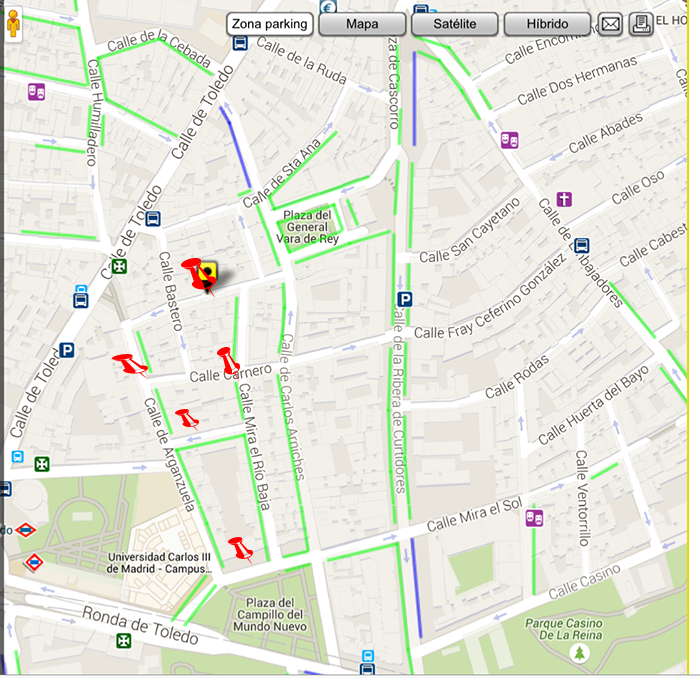Click the envelope email icon
This screenshot has width=700, height=678.
pyautogui.click(x=610, y=24)
